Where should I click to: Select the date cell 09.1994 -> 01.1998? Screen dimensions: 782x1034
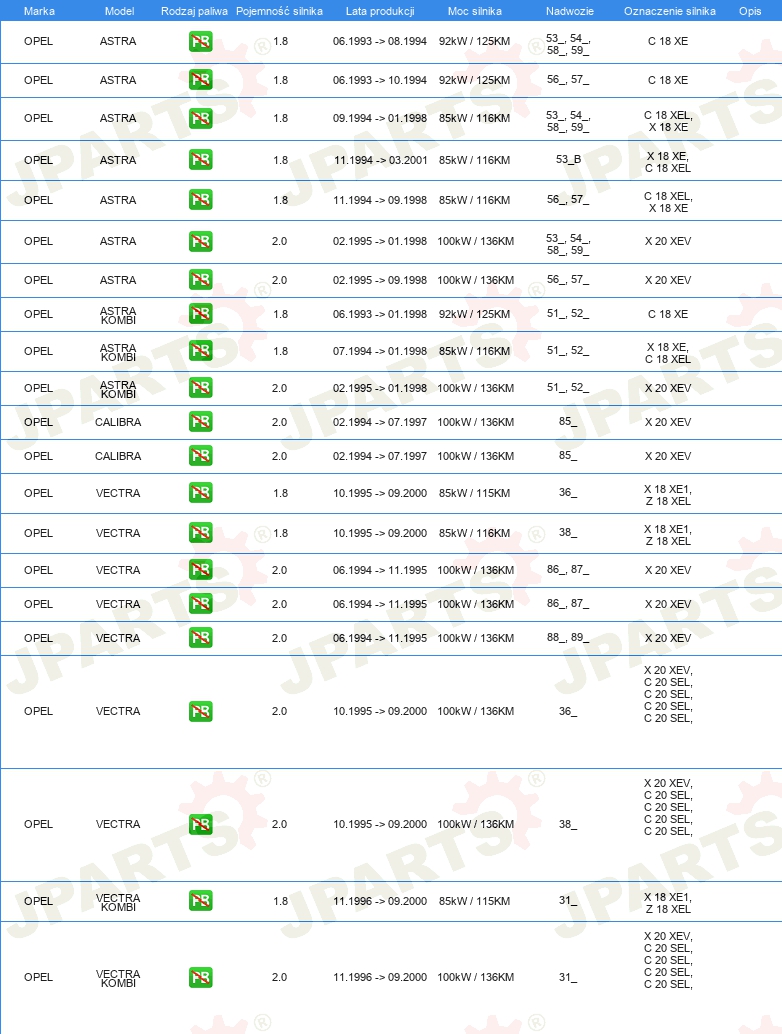tap(380, 119)
